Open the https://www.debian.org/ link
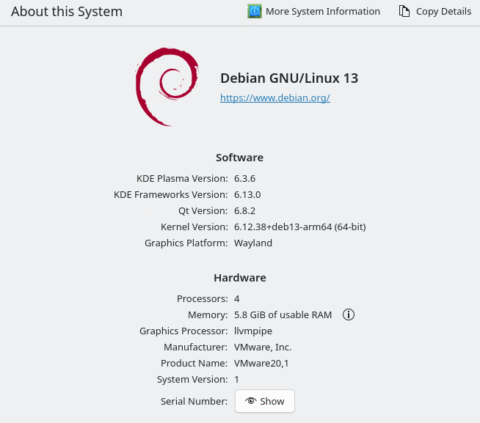The width and height of the screenshot is (480, 423). (275, 98)
